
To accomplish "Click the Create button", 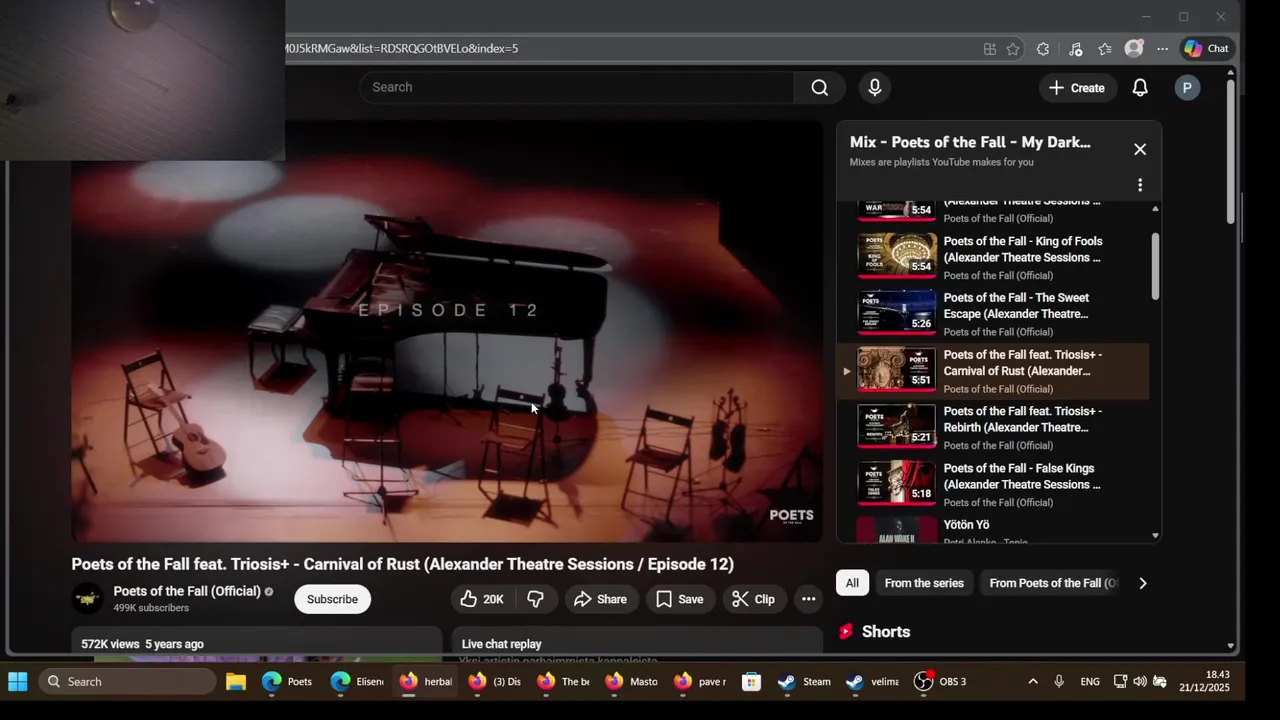I will tap(1077, 88).
